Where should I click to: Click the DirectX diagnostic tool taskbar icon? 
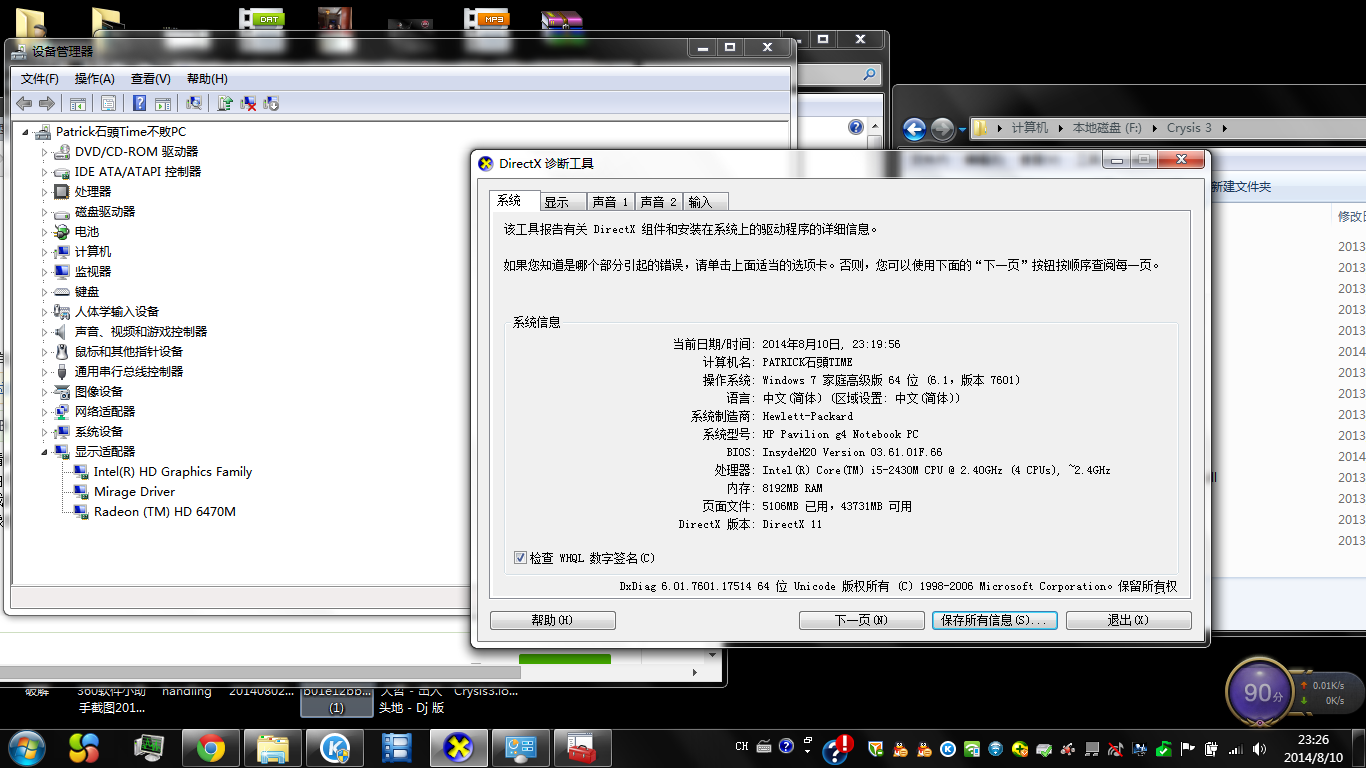click(x=459, y=747)
